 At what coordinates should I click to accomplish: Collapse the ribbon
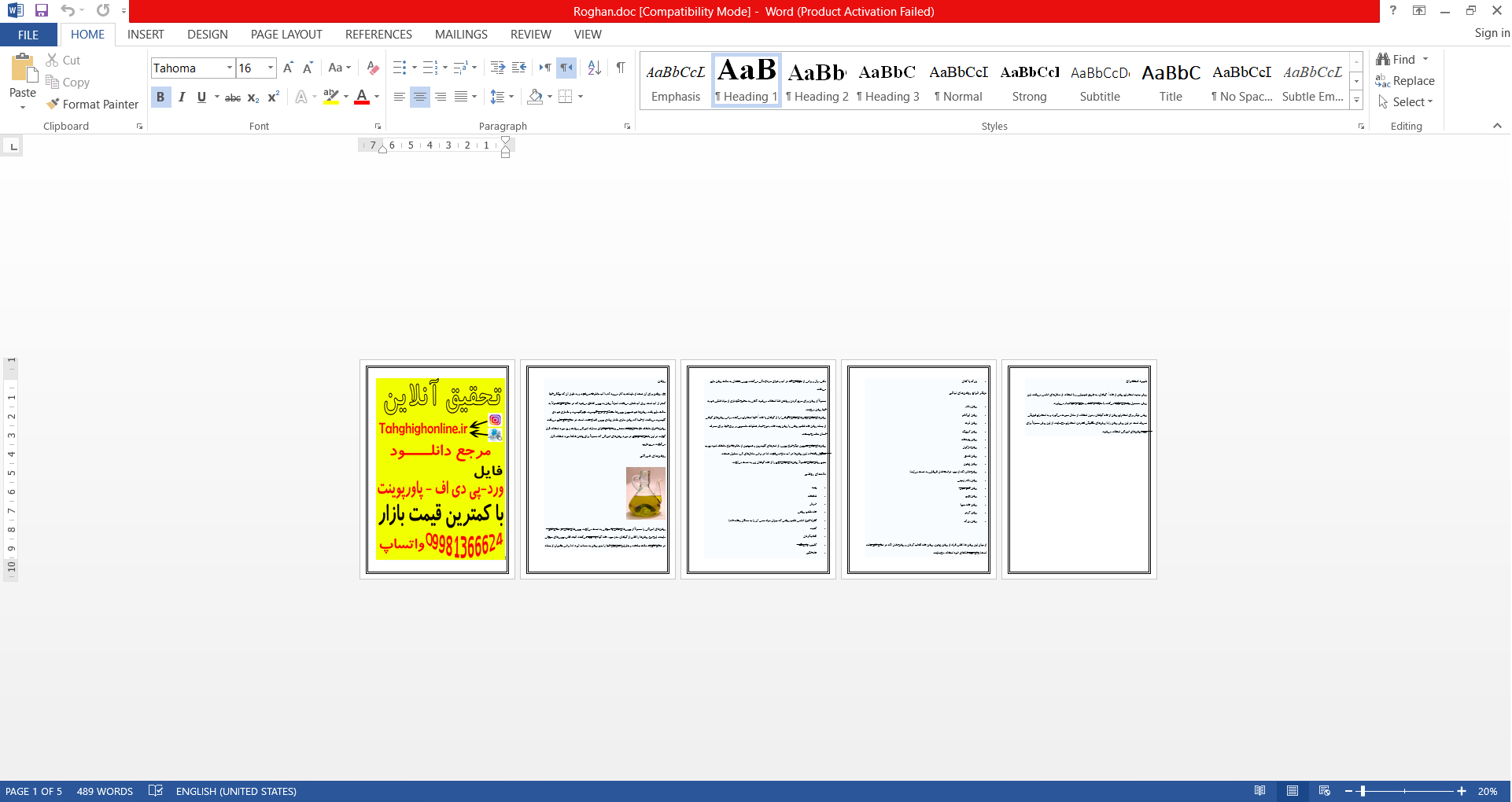(1497, 126)
